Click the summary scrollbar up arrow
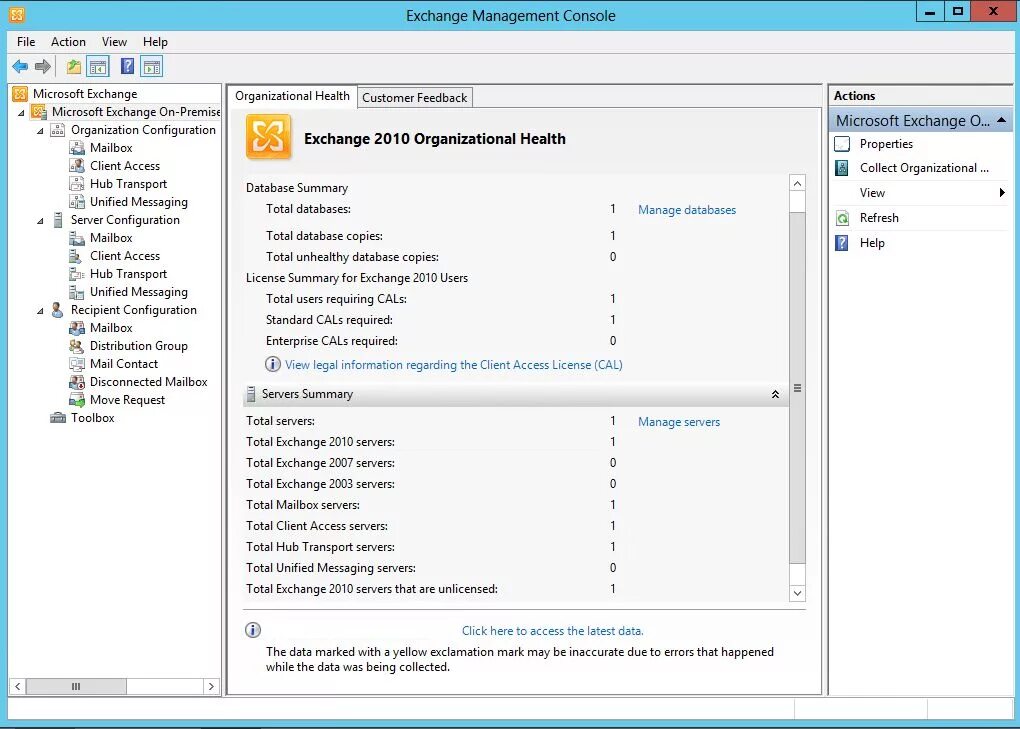The image size is (1020, 729). (797, 183)
